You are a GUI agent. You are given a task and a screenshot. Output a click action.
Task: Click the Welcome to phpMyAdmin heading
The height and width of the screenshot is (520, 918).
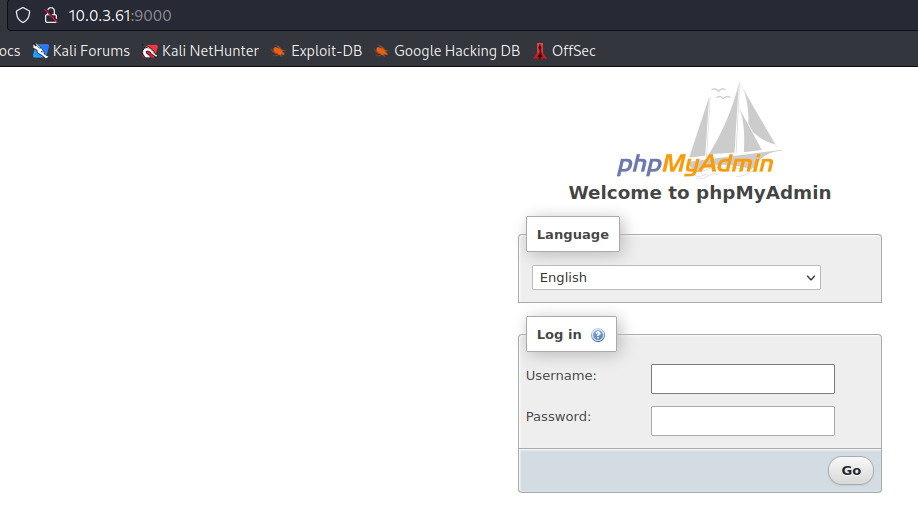[700, 193]
